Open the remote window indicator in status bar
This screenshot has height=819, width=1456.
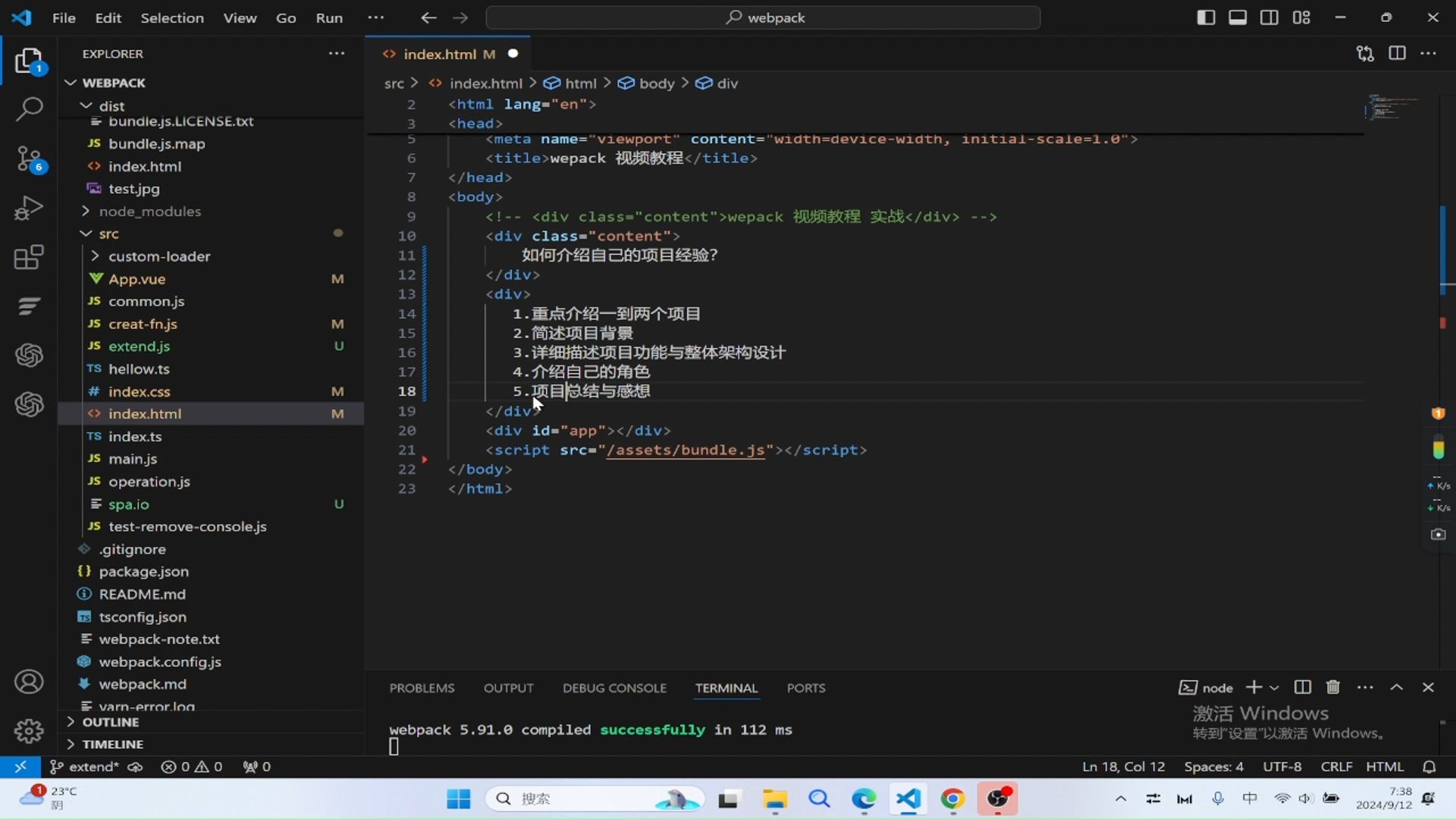tap(20, 767)
